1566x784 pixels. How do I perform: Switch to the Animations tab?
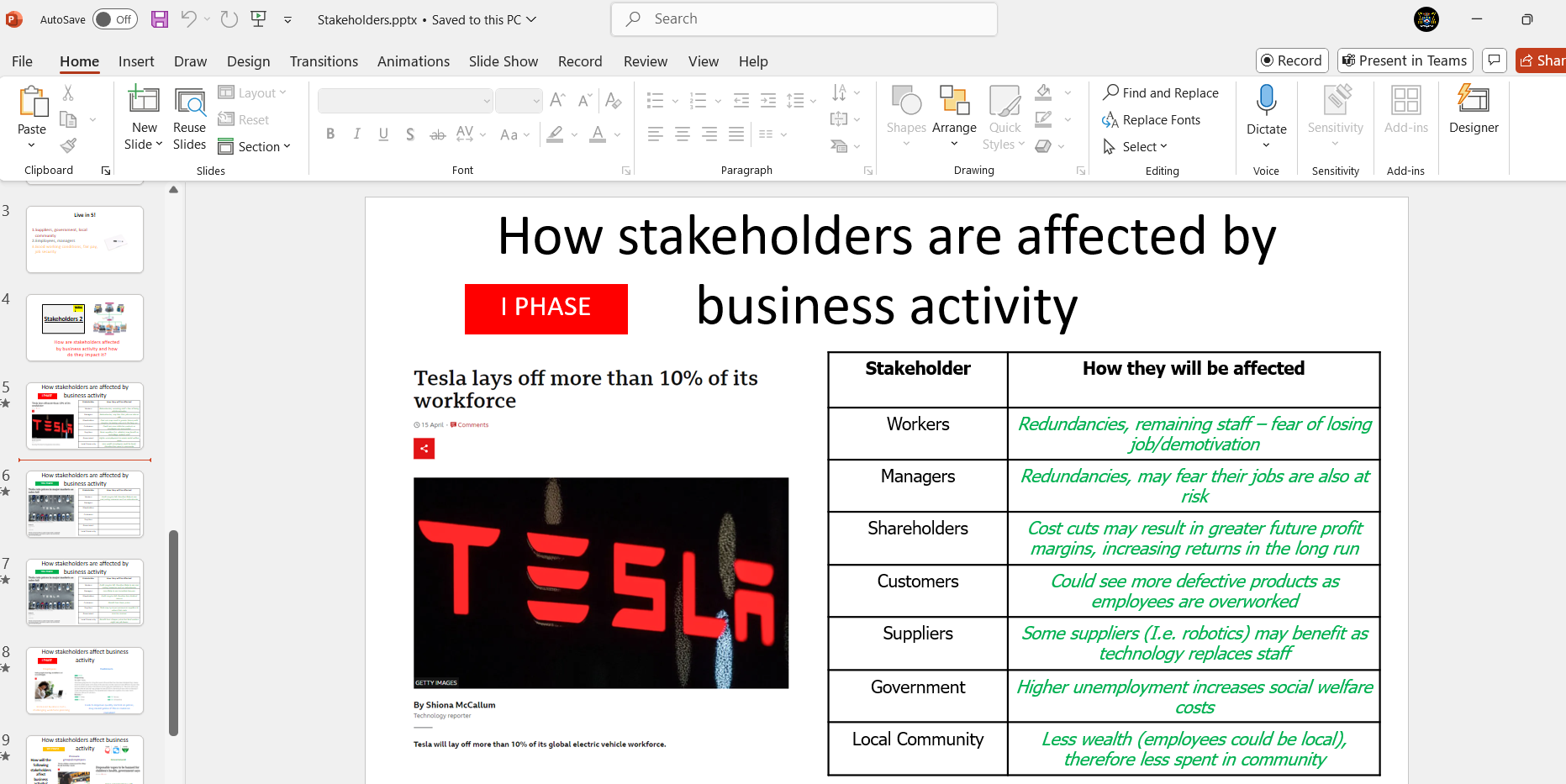coord(414,61)
